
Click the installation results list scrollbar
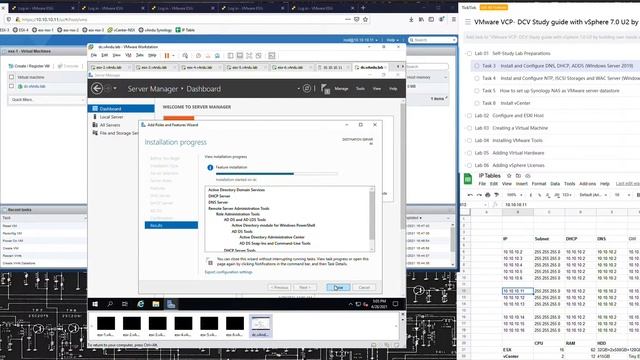click(x=372, y=219)
